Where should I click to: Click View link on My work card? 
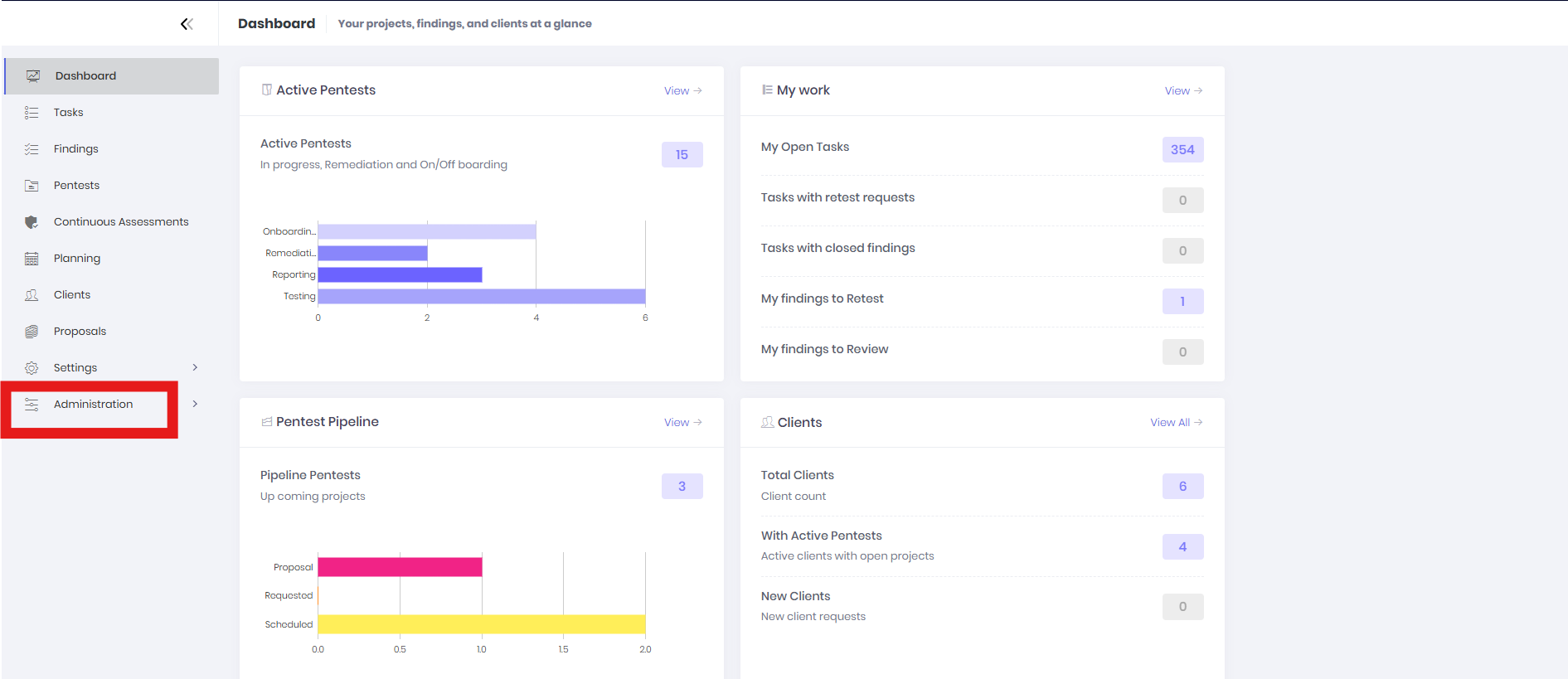(x=1184, y=91)
